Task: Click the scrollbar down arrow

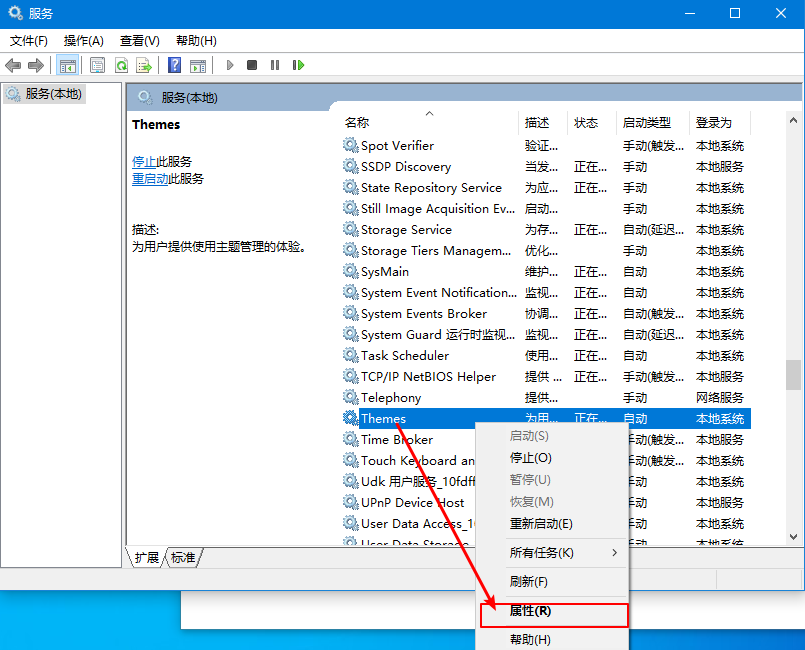Action: pyautogui.click(x=793, y=537)
